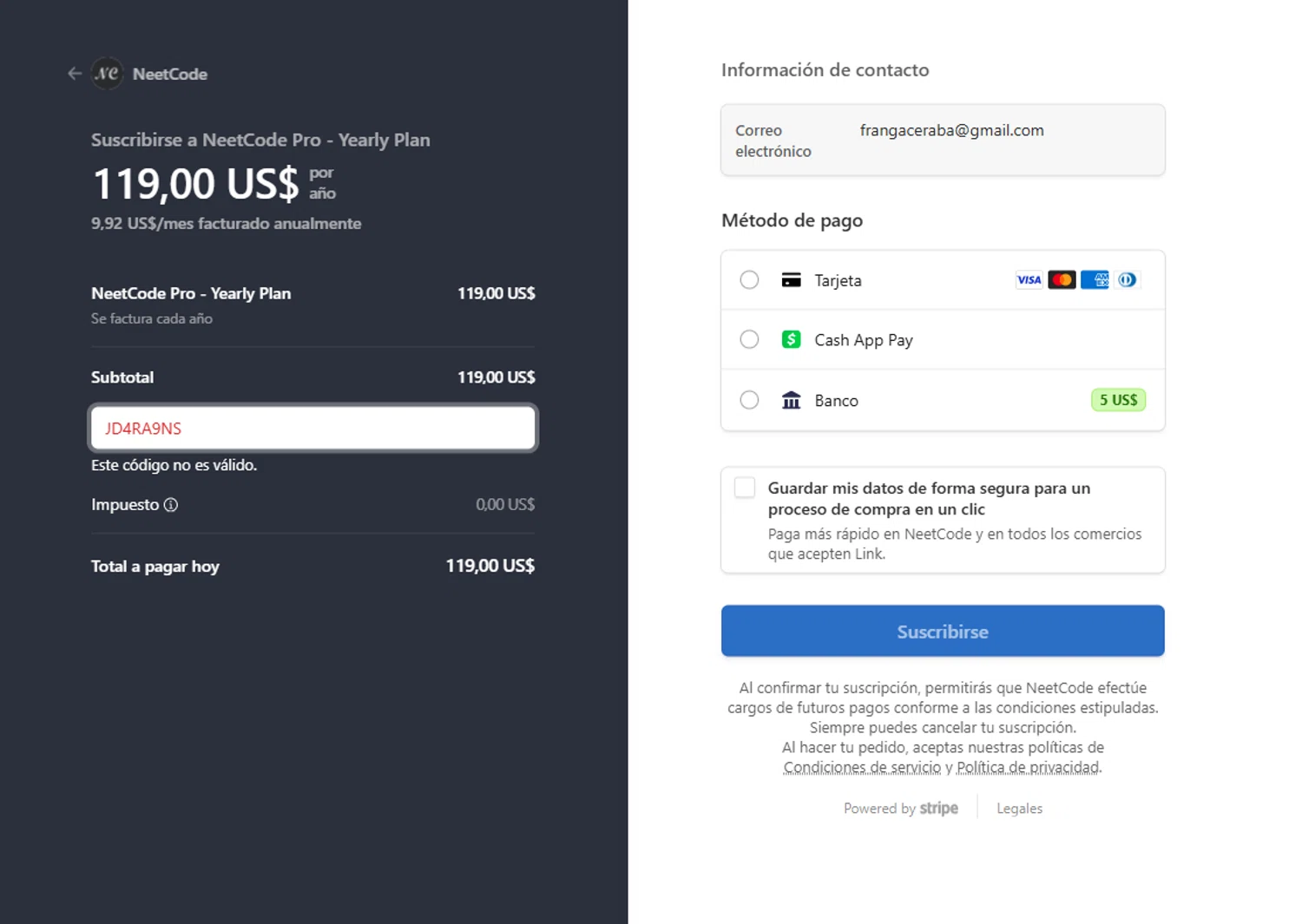Click the green Cash App Pay icon
The width and height of the screenshot is (1302, 924).
[x=791, y=340]
